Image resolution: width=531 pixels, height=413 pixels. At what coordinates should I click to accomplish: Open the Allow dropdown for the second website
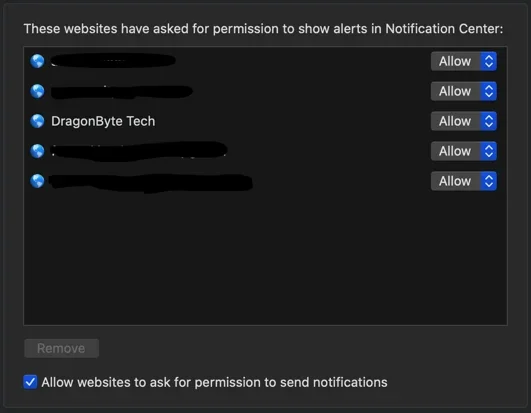464,91
